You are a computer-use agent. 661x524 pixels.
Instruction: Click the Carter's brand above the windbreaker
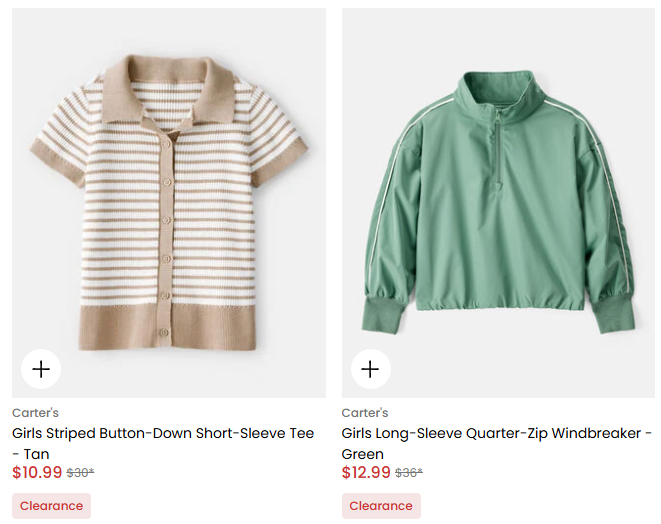pos(365,413)
